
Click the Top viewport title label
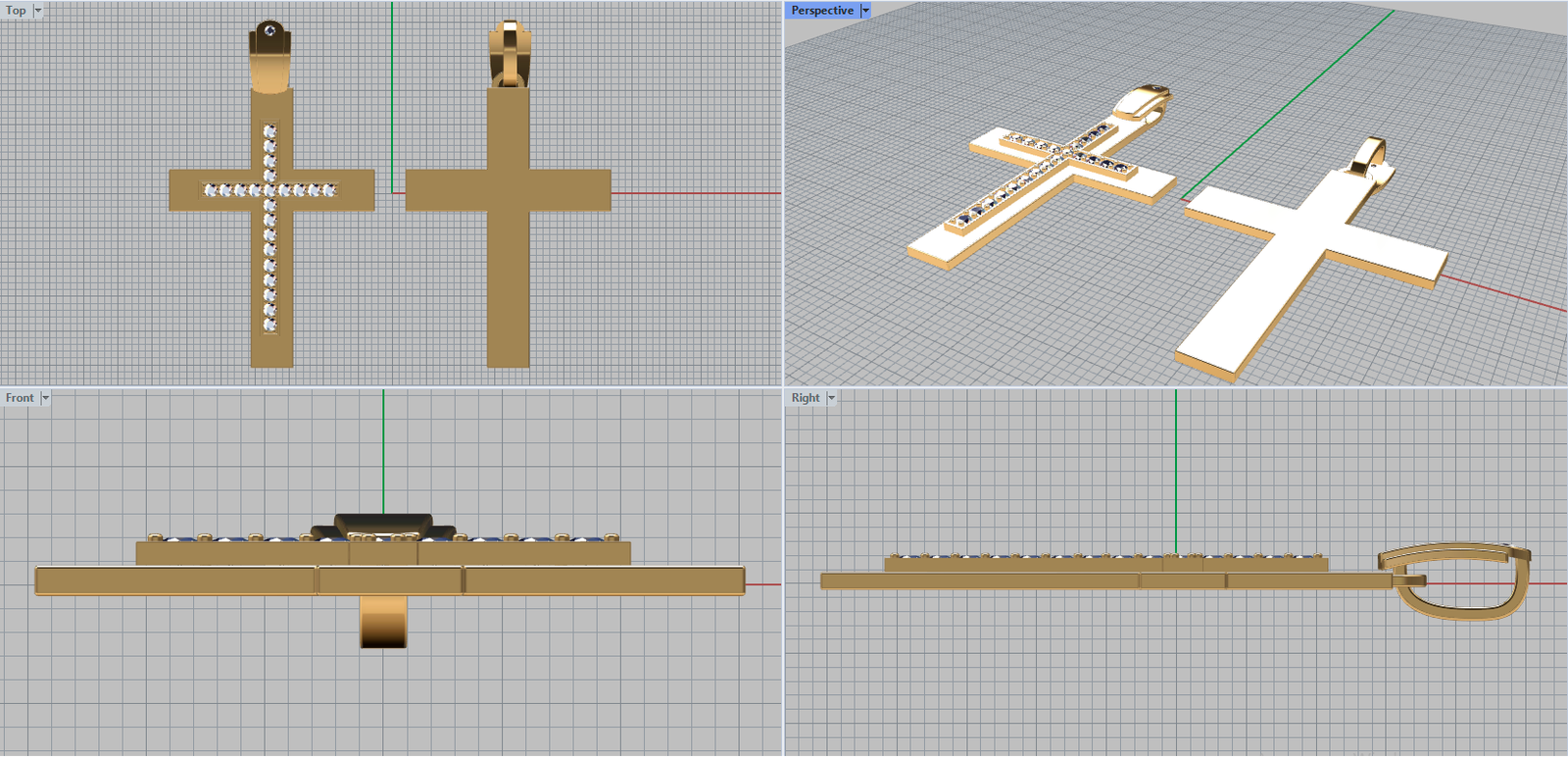[16, 11]
